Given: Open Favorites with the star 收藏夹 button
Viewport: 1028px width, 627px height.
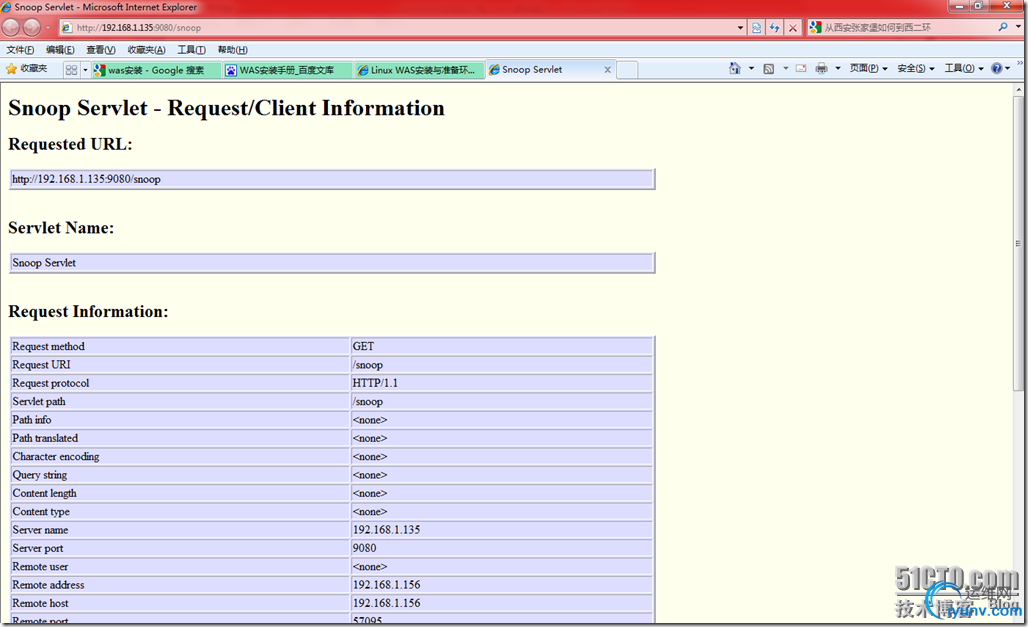Looking at the screenshot, I should click(27, 69).
